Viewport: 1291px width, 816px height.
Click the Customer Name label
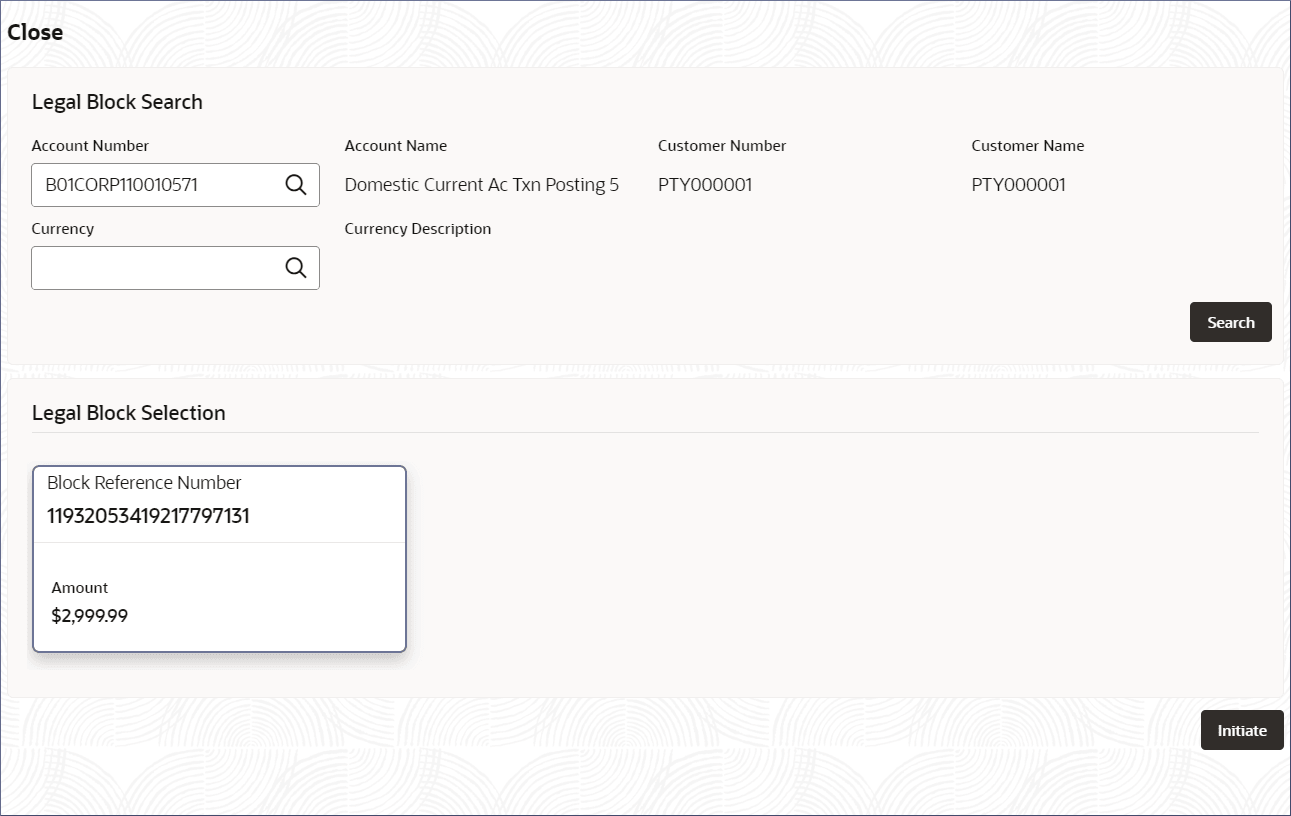point(1027,146)
